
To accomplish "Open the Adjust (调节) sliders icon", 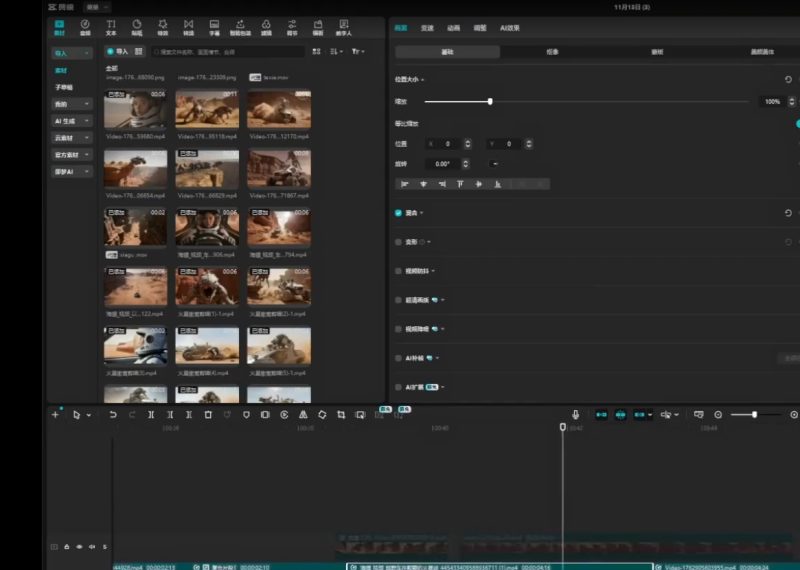I will 292,28.
